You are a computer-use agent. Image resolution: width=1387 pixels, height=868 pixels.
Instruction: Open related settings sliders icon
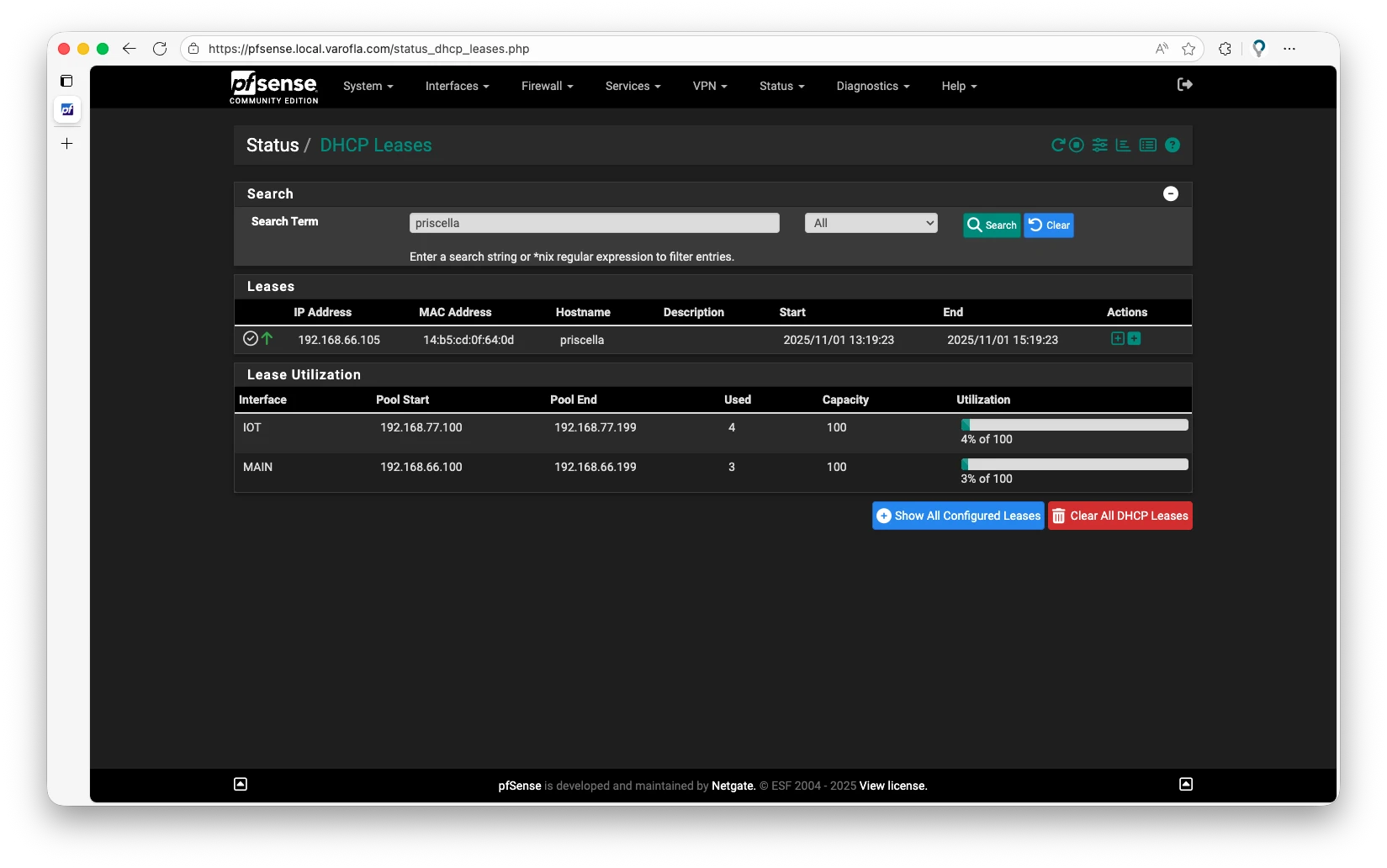point(1099,145)
